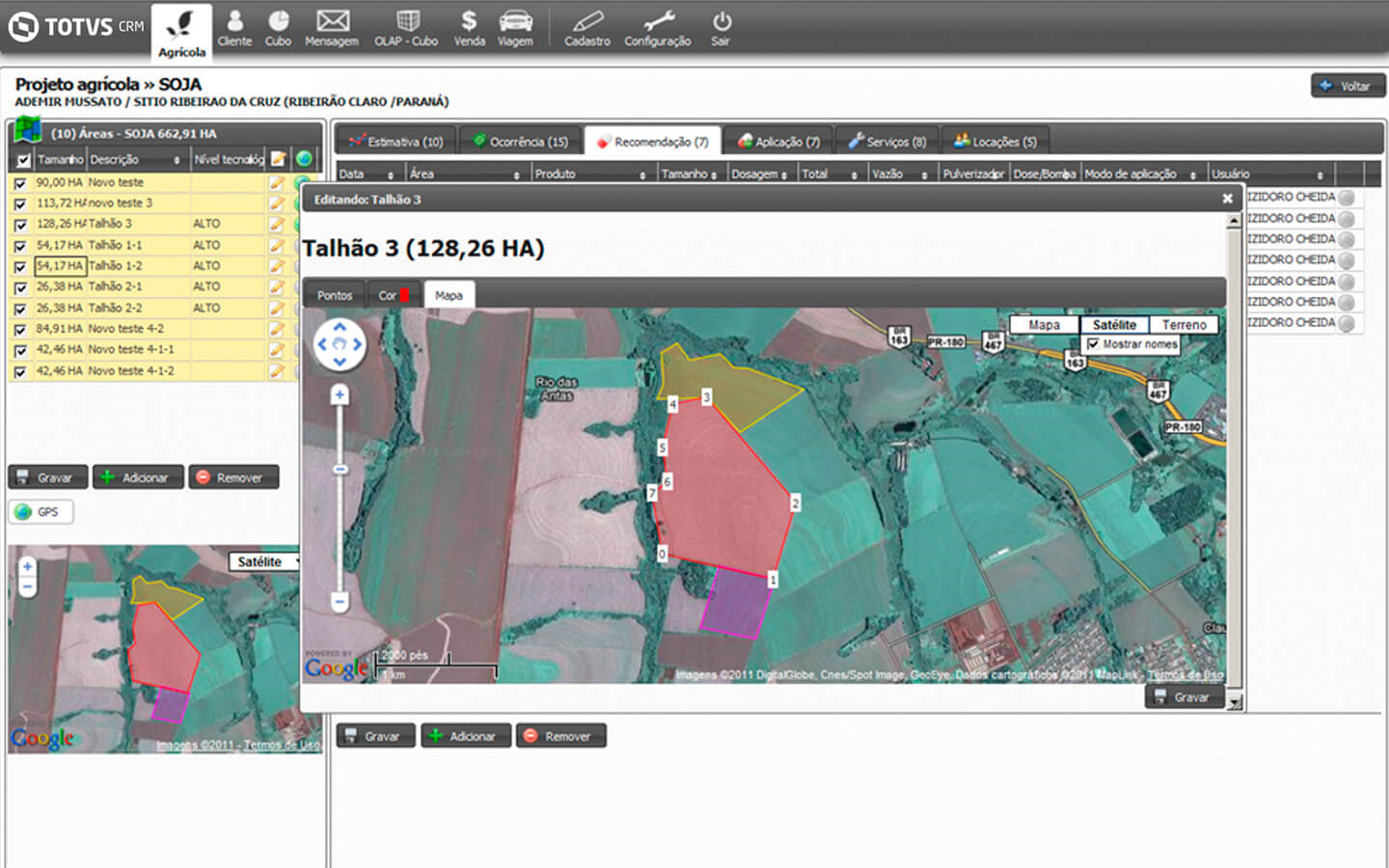The image size is (1389, 868).
Task: Click the red Cor color swatch
Action: pyautogui.click(x=405, y=295)
